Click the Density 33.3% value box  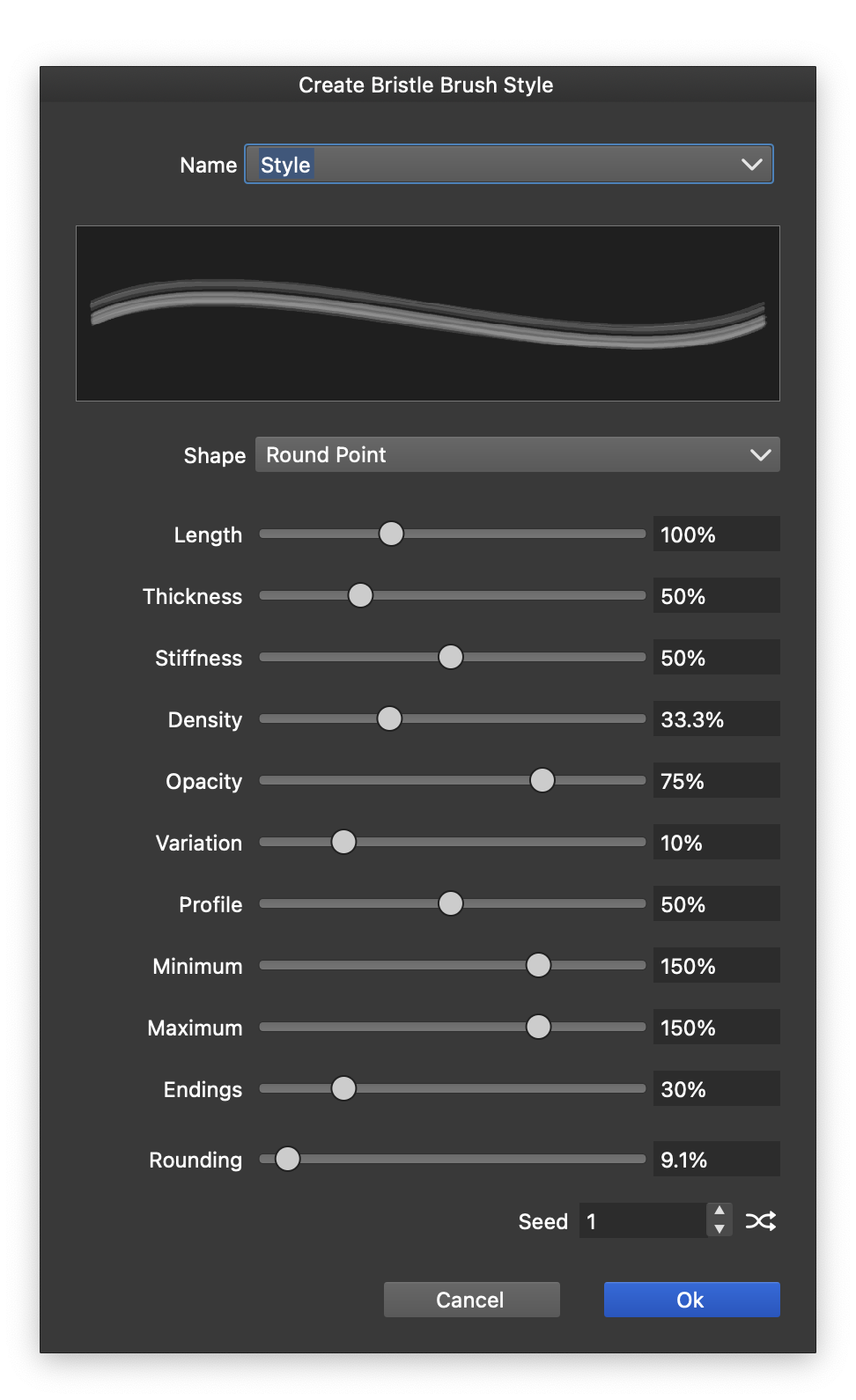click(716, 719)
